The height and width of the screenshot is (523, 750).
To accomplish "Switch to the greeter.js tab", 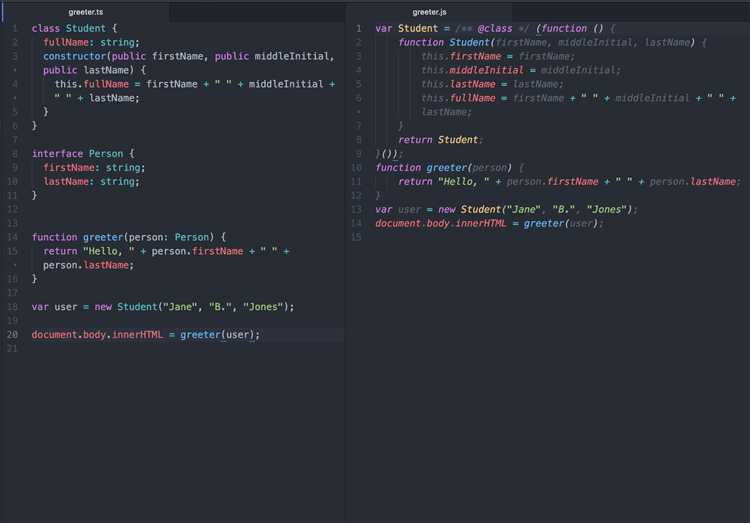I will click(429, 12).
